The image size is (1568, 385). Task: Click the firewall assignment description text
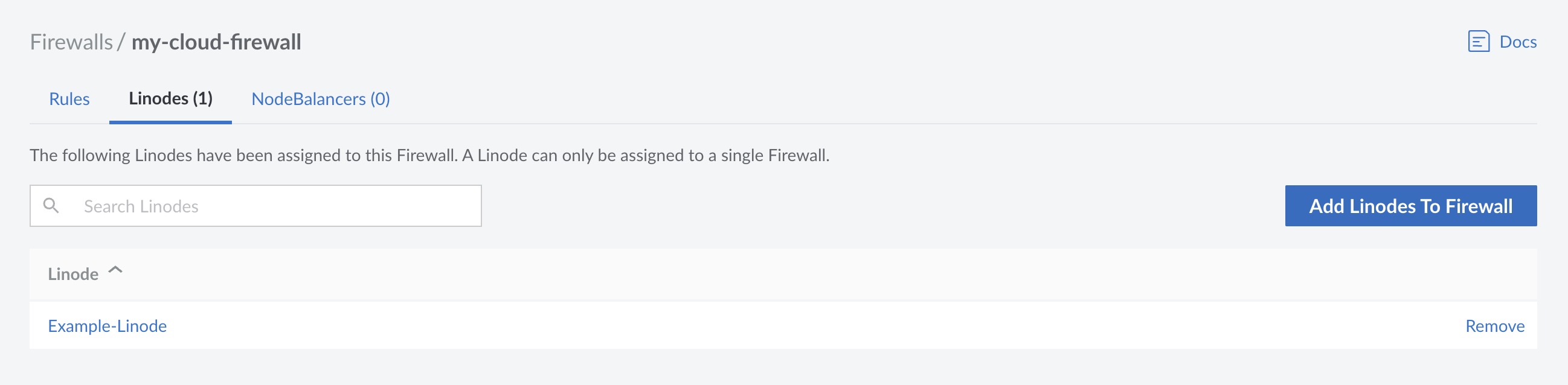(430, 154)
